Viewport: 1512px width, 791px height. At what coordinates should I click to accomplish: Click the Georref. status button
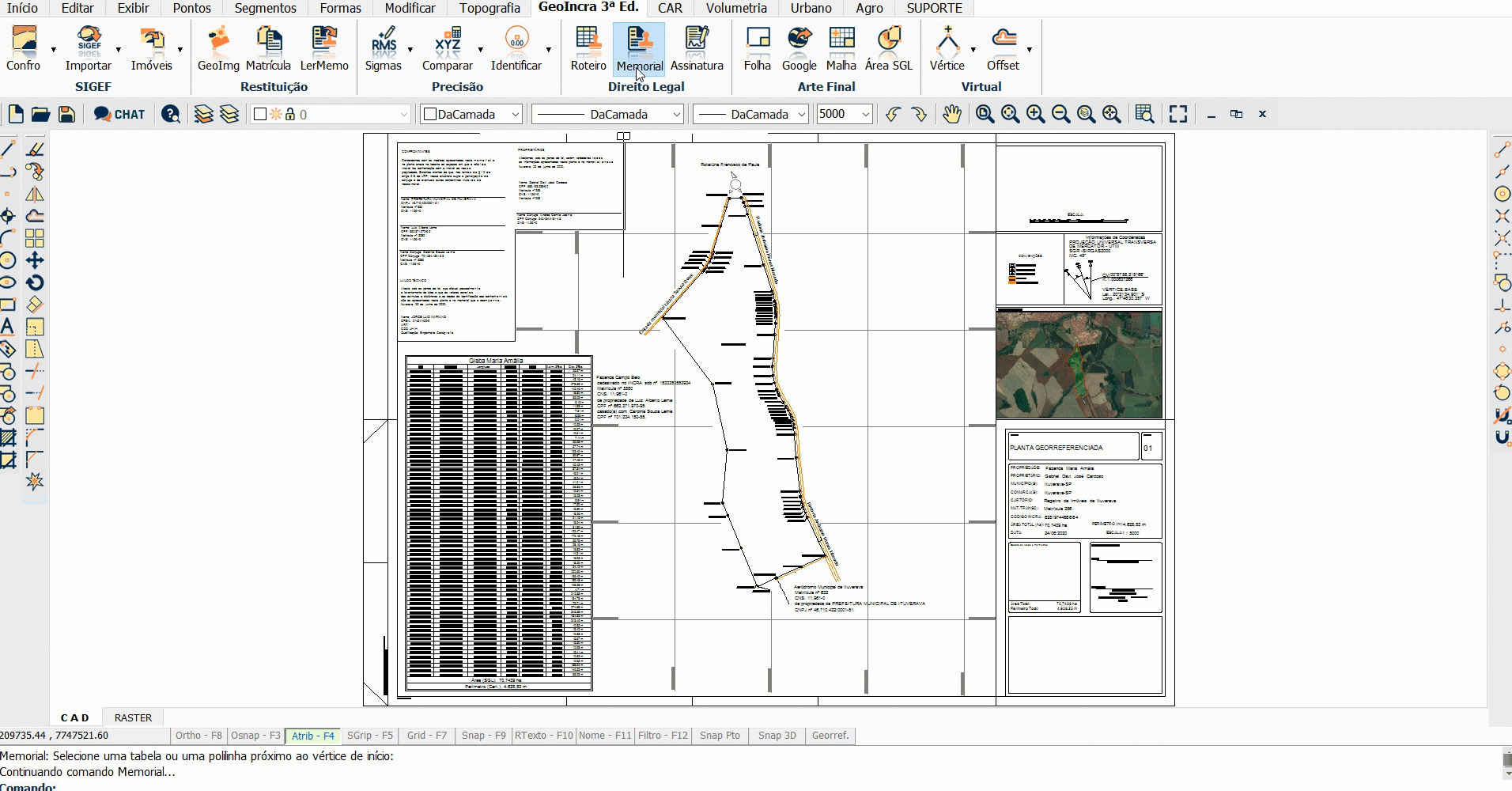pyautogui.click(x=830, y=736)
